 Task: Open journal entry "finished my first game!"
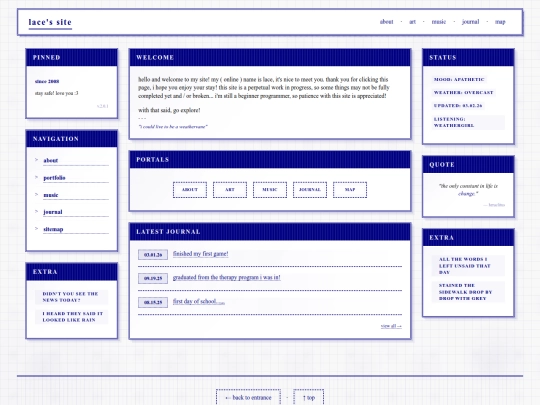coord(200,254)
